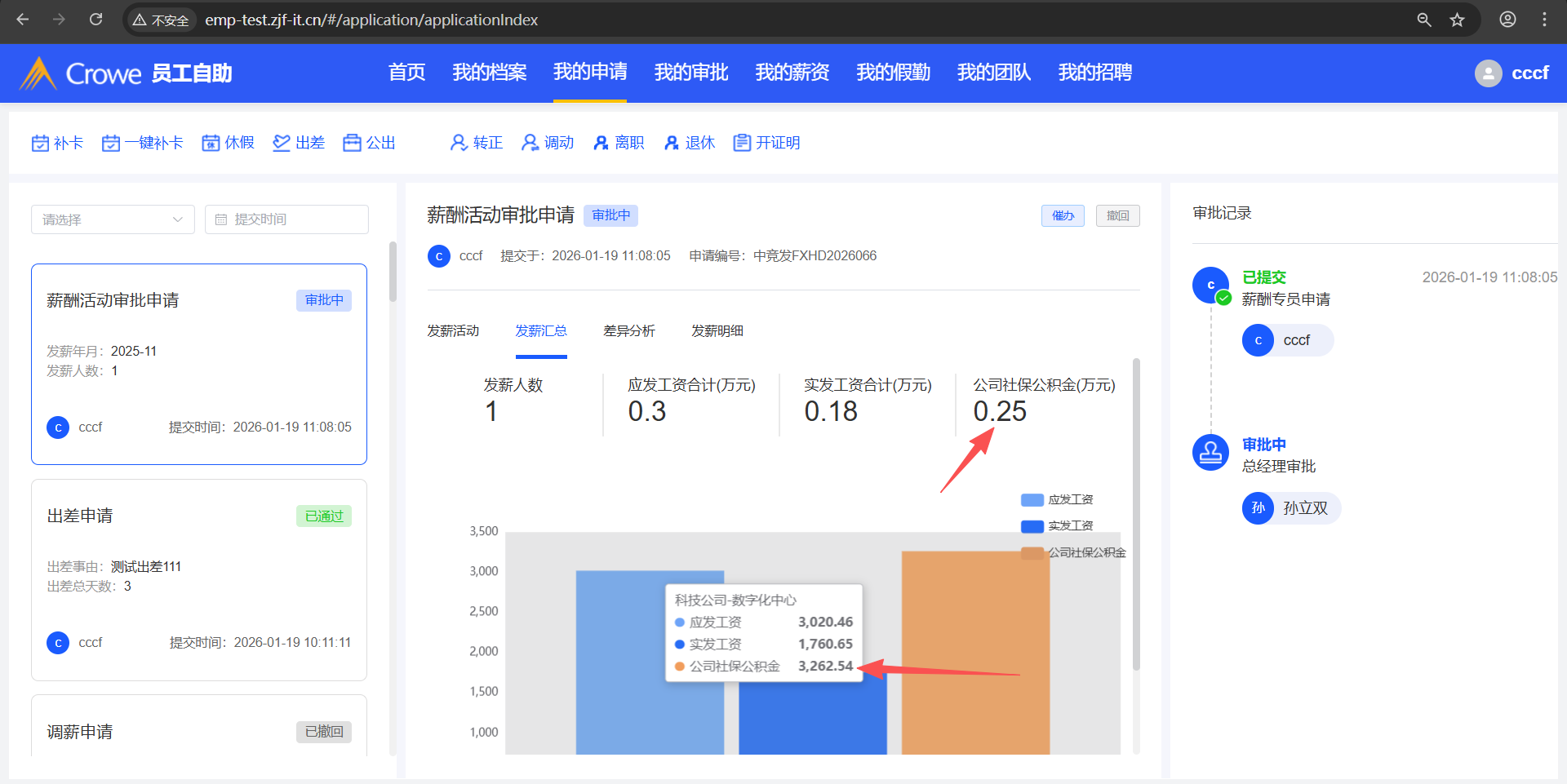
Task: Toggle 实发工资 legend series in chart
Action: [x=1056, y=526]
